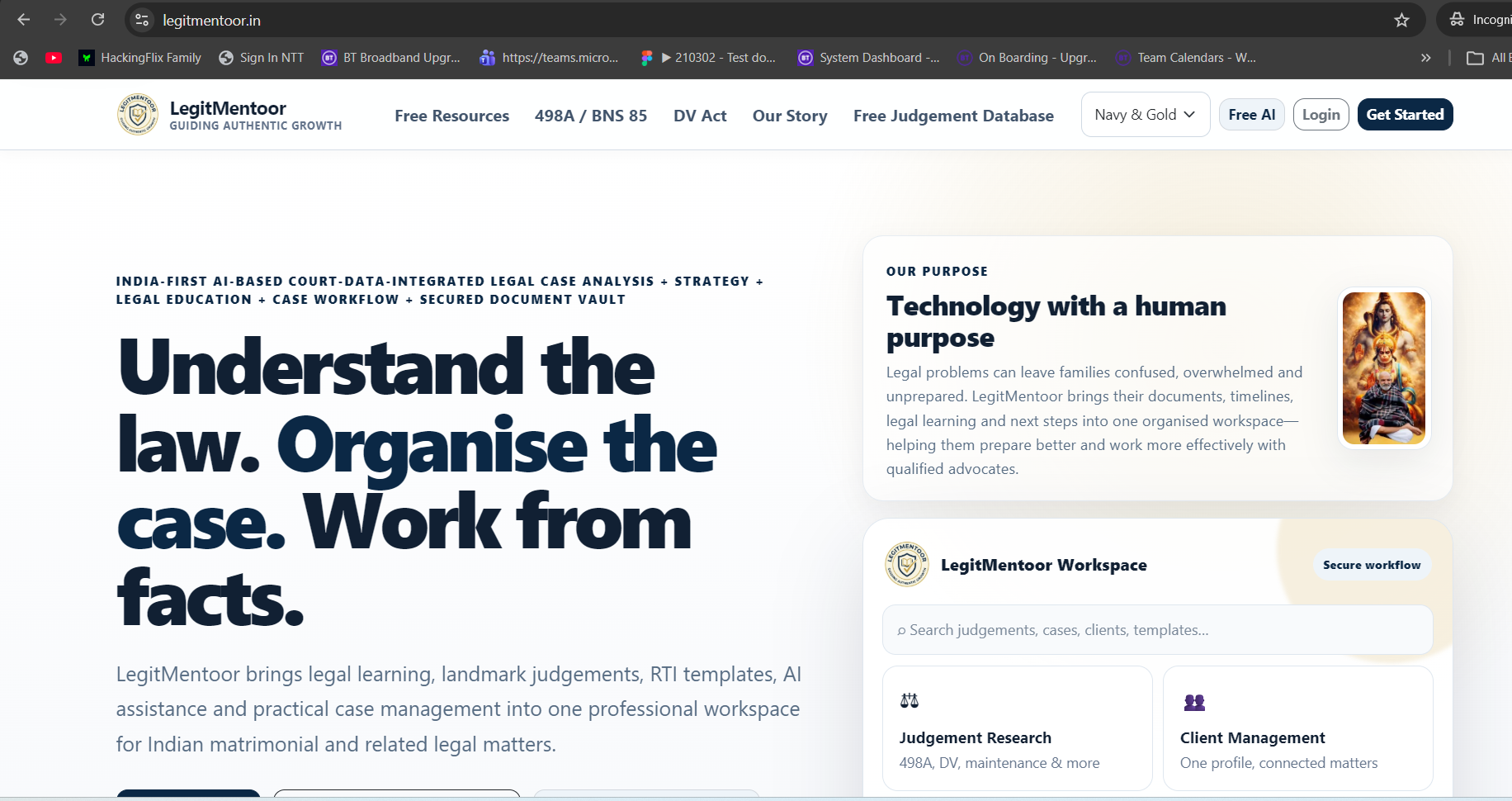Reload the page with the refresh icon
1512x801 pixels.
(97, 20)
